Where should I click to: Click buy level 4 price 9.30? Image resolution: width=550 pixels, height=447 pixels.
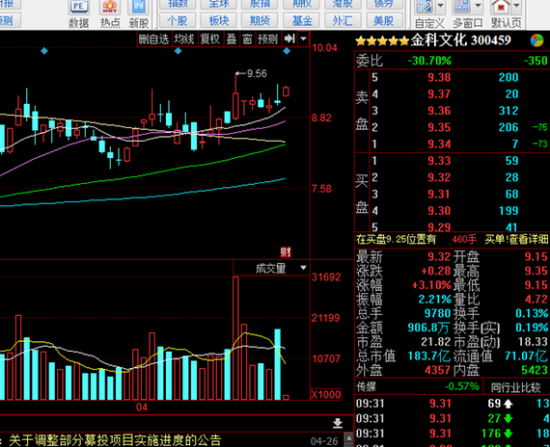439,211
